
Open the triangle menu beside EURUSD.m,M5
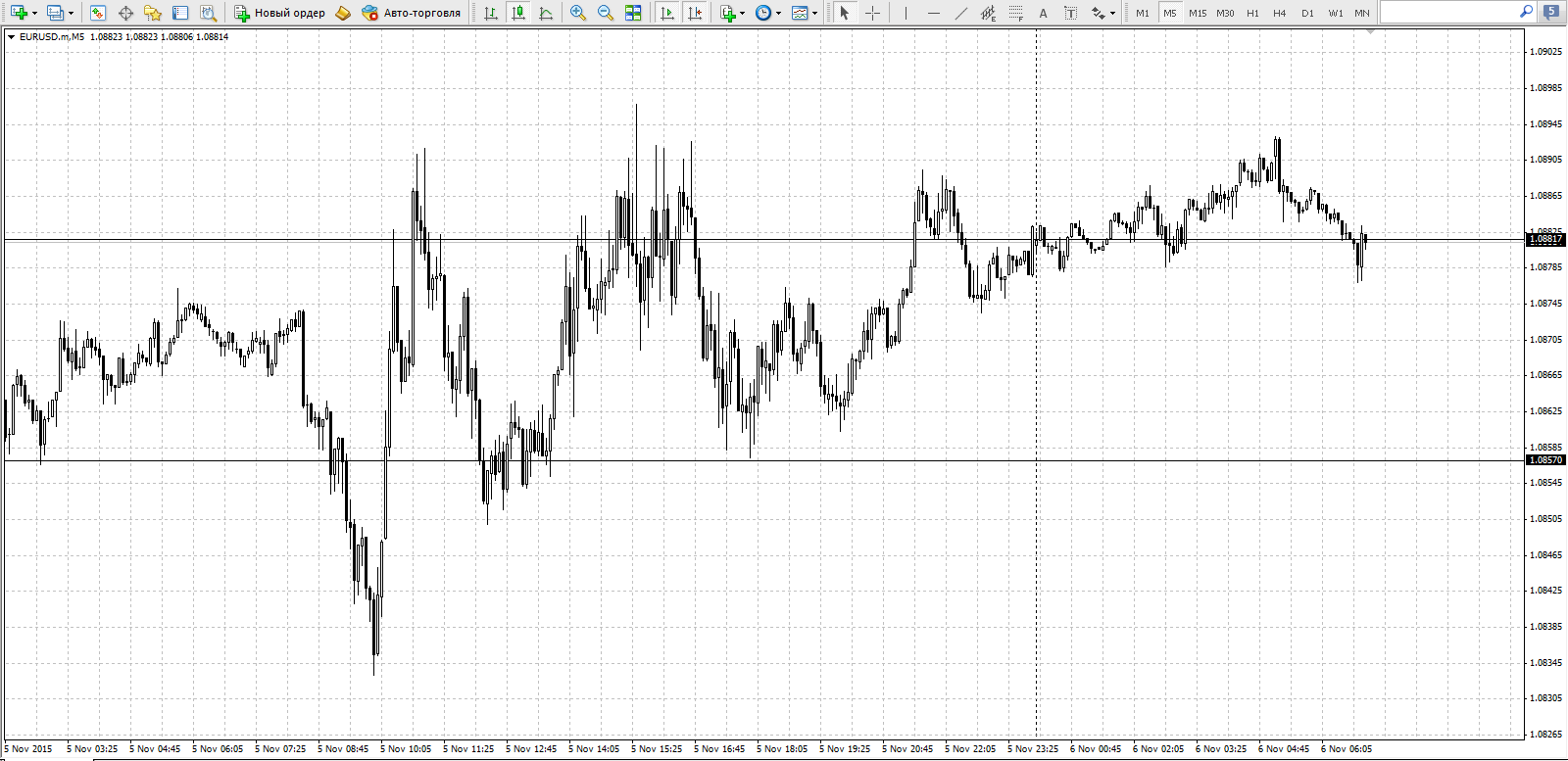tap(11, 37)
